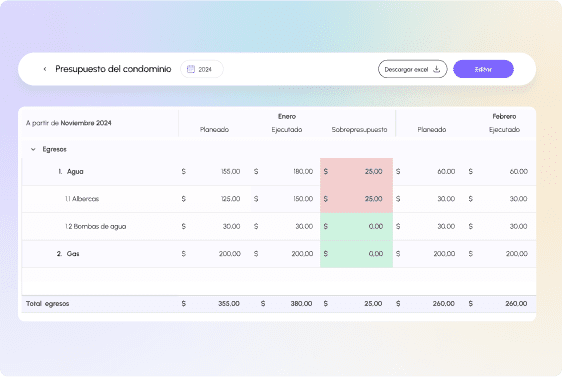Image resolution: width=562 pixels, height=377 pixels.
Task: Click the total Enero executed 380.00 value
Action: click(301, 304)
